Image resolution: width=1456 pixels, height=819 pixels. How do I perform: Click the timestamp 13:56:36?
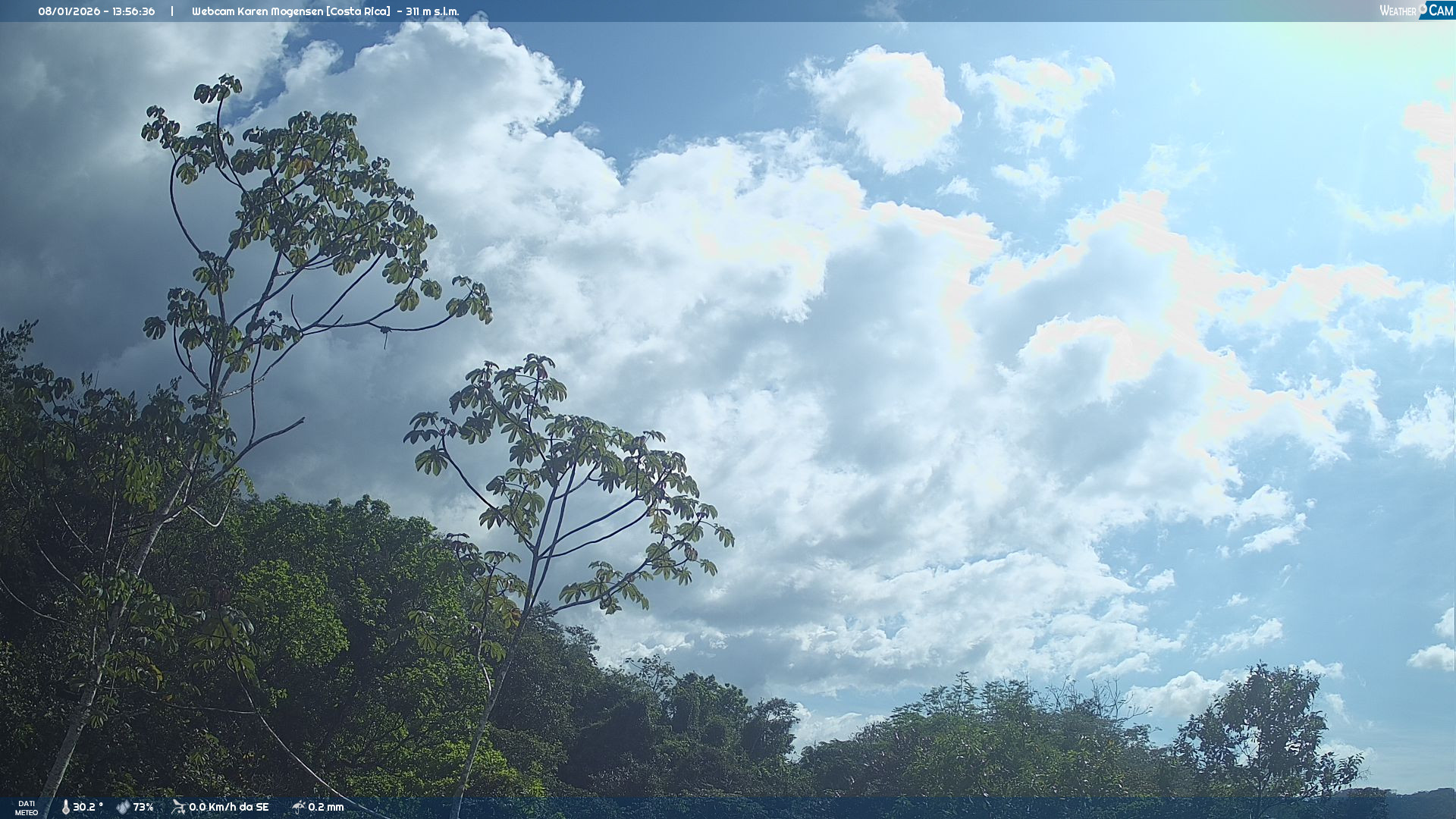133,11
